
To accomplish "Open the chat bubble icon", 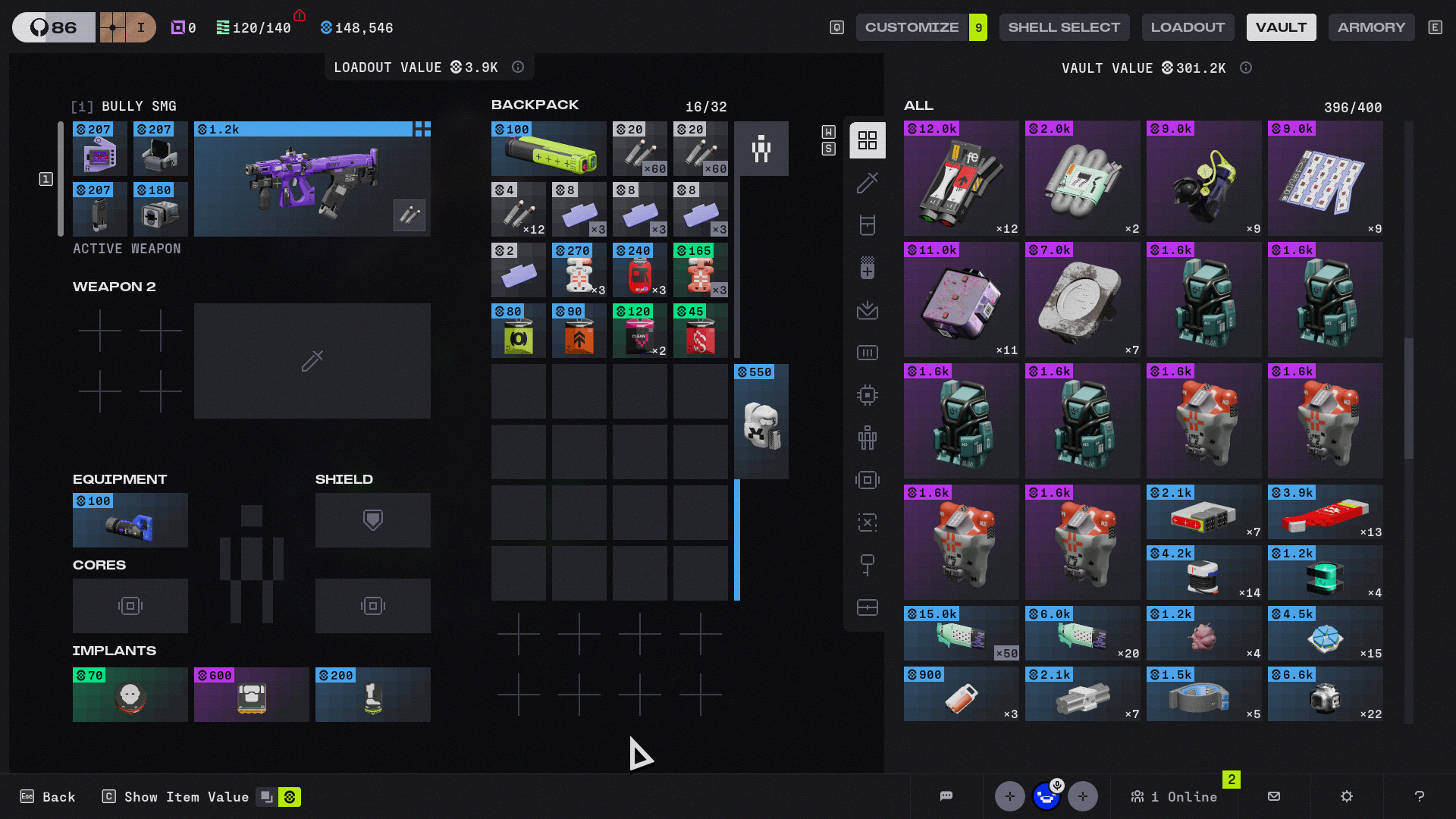I will tap(946, 796).
